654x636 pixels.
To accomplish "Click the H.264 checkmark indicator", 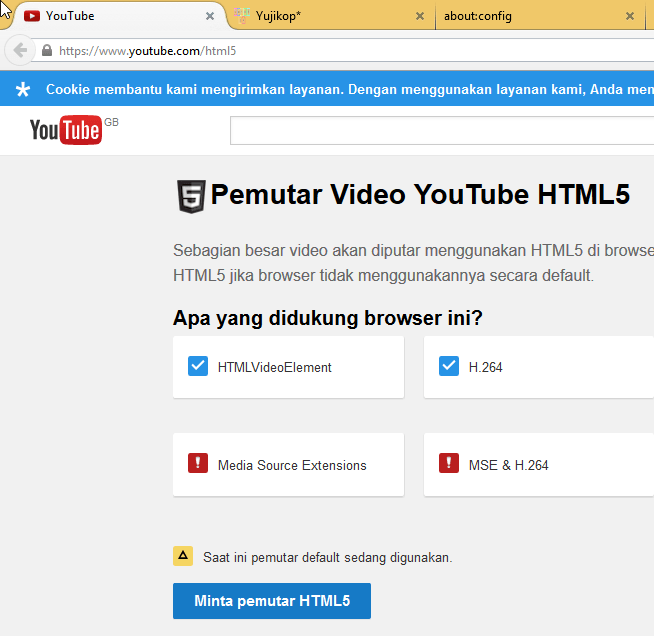I will (x=449, y=366).
